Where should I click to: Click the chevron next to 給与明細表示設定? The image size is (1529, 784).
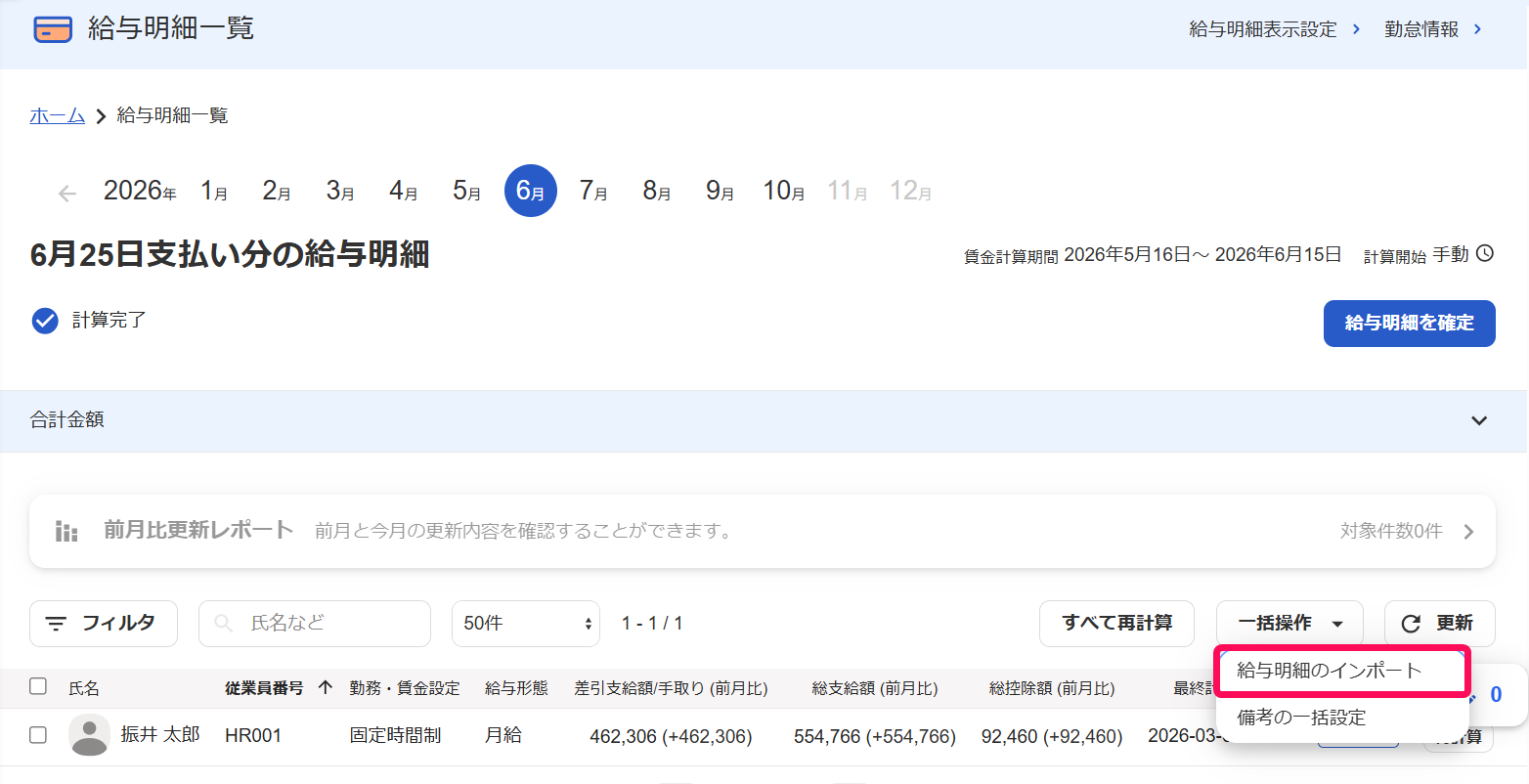(1356, 29)
